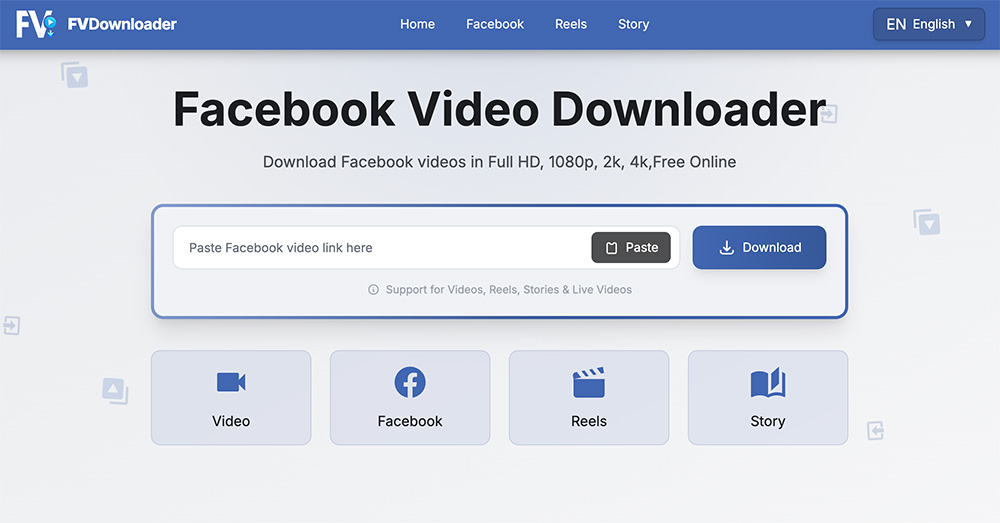Open Reels in the top navigation
The height and width of the screenshot is (523, 1000).
pyautogui.click(x=571, y=24)
